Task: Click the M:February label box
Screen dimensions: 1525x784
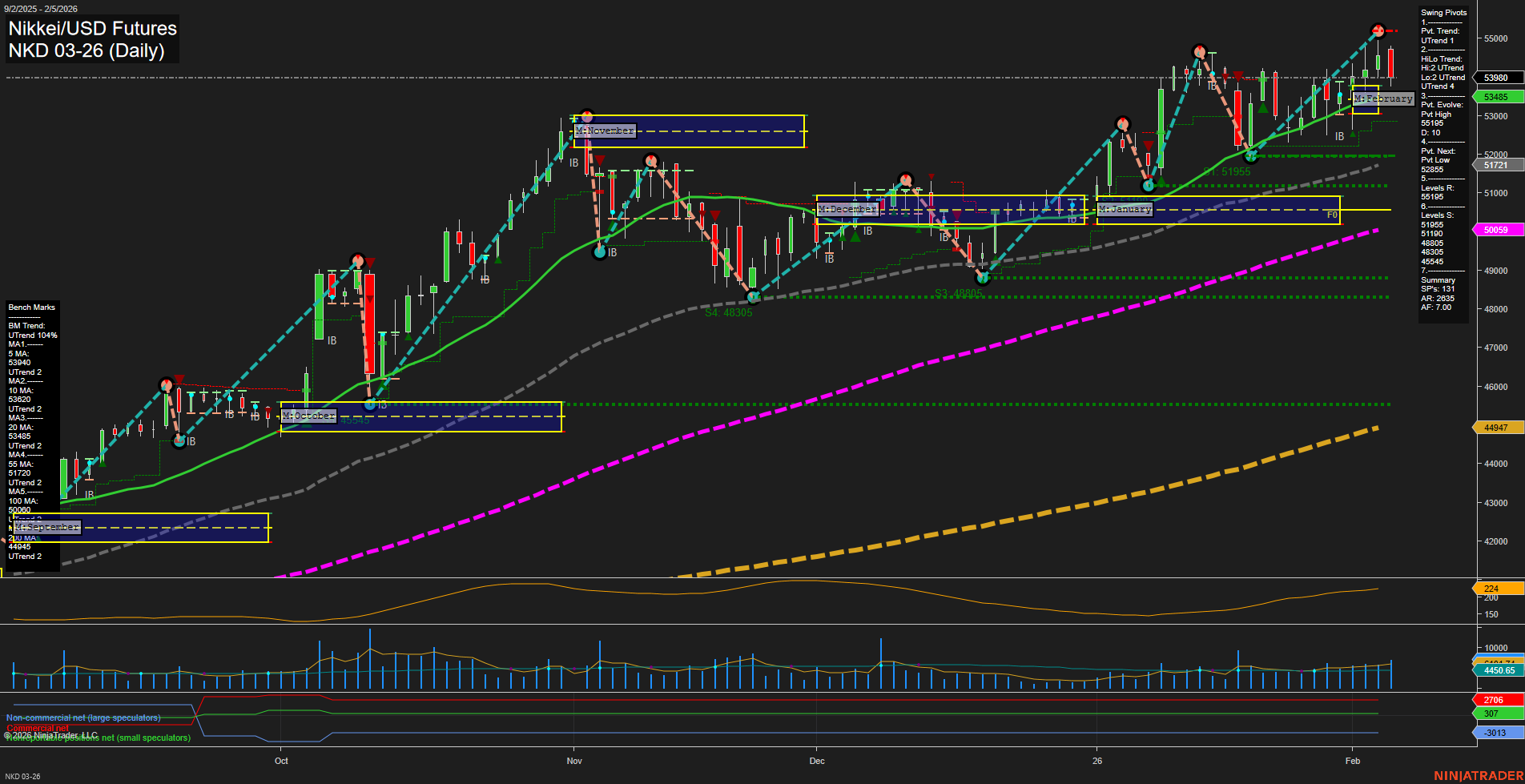Action: coord(1383,99)
